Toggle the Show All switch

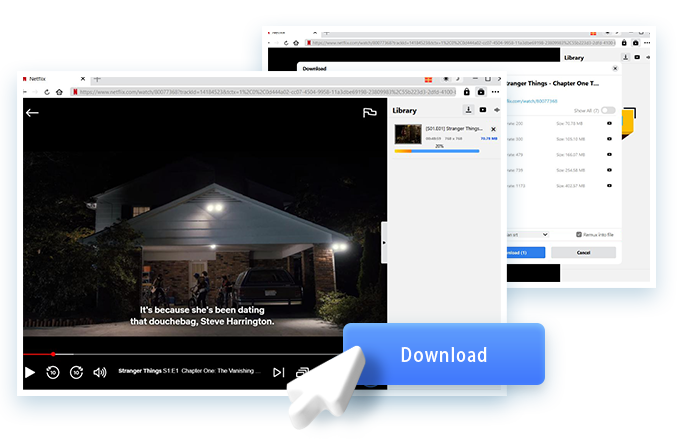608,110
